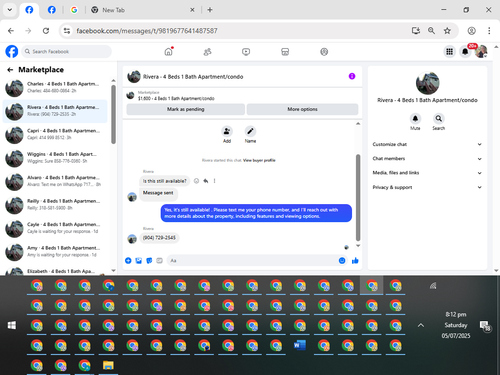This screenshot has width=500, height=375.
Task: Open the Windows notification center icon
Action: coord(485,326)
